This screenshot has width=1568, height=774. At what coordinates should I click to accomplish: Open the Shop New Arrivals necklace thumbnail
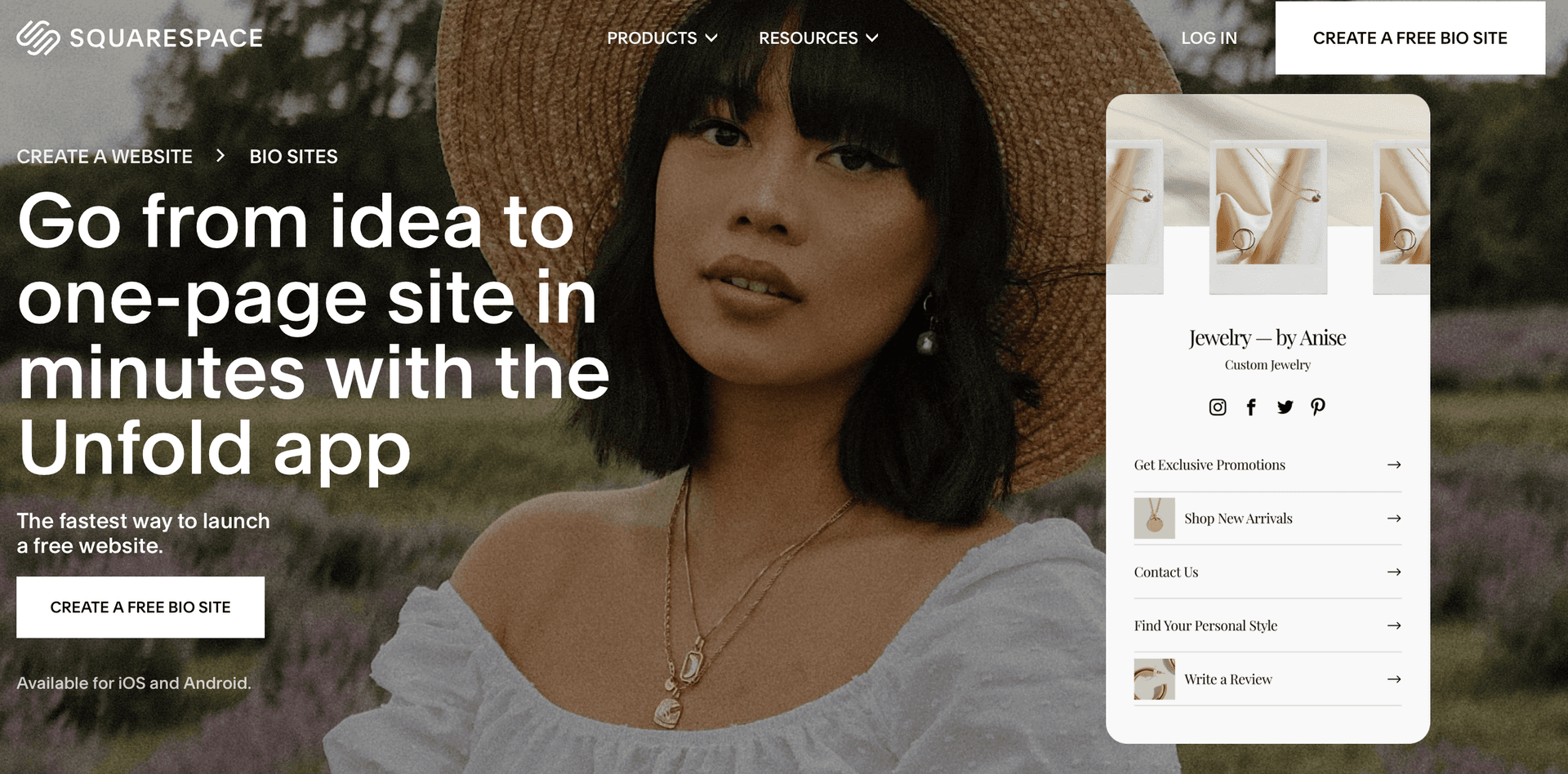point(1154,518)
